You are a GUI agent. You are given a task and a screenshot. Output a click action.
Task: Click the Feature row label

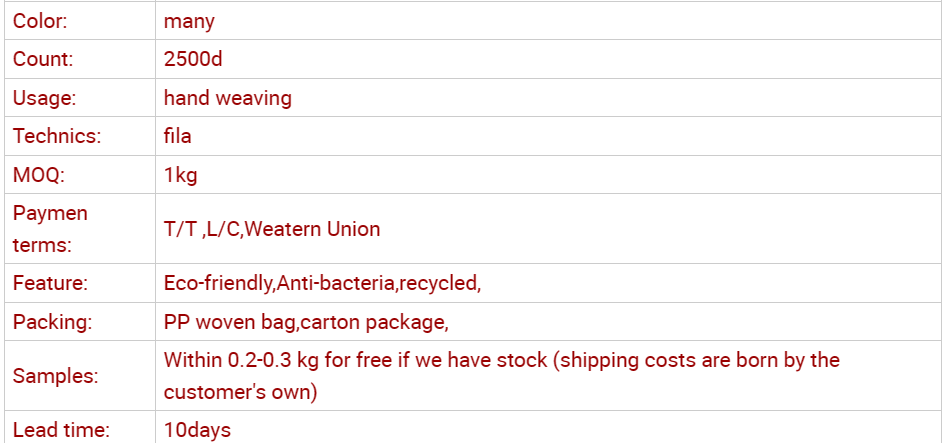click(x=50, y=283)
